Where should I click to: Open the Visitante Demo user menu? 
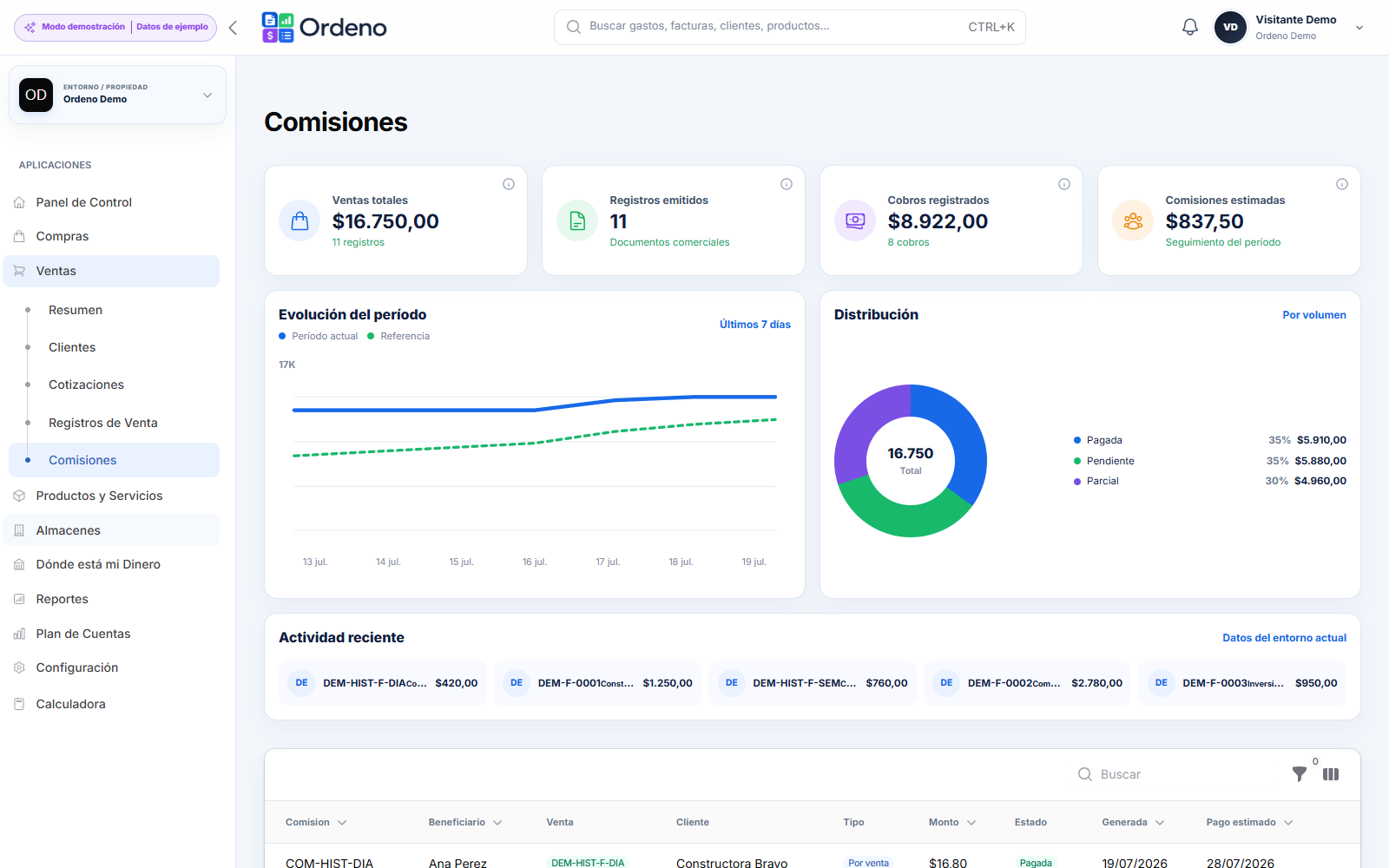(1289, 27)
